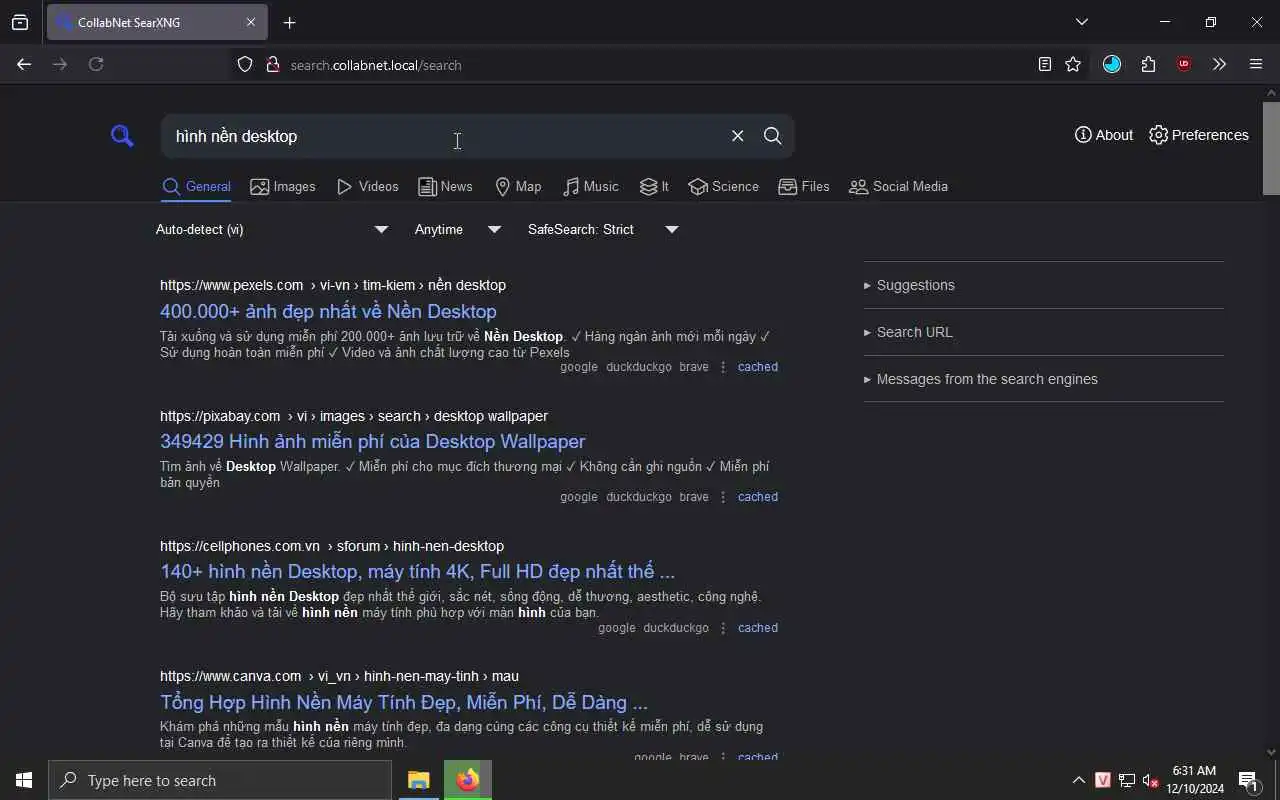Select the General tab

(x=197, y=186)
